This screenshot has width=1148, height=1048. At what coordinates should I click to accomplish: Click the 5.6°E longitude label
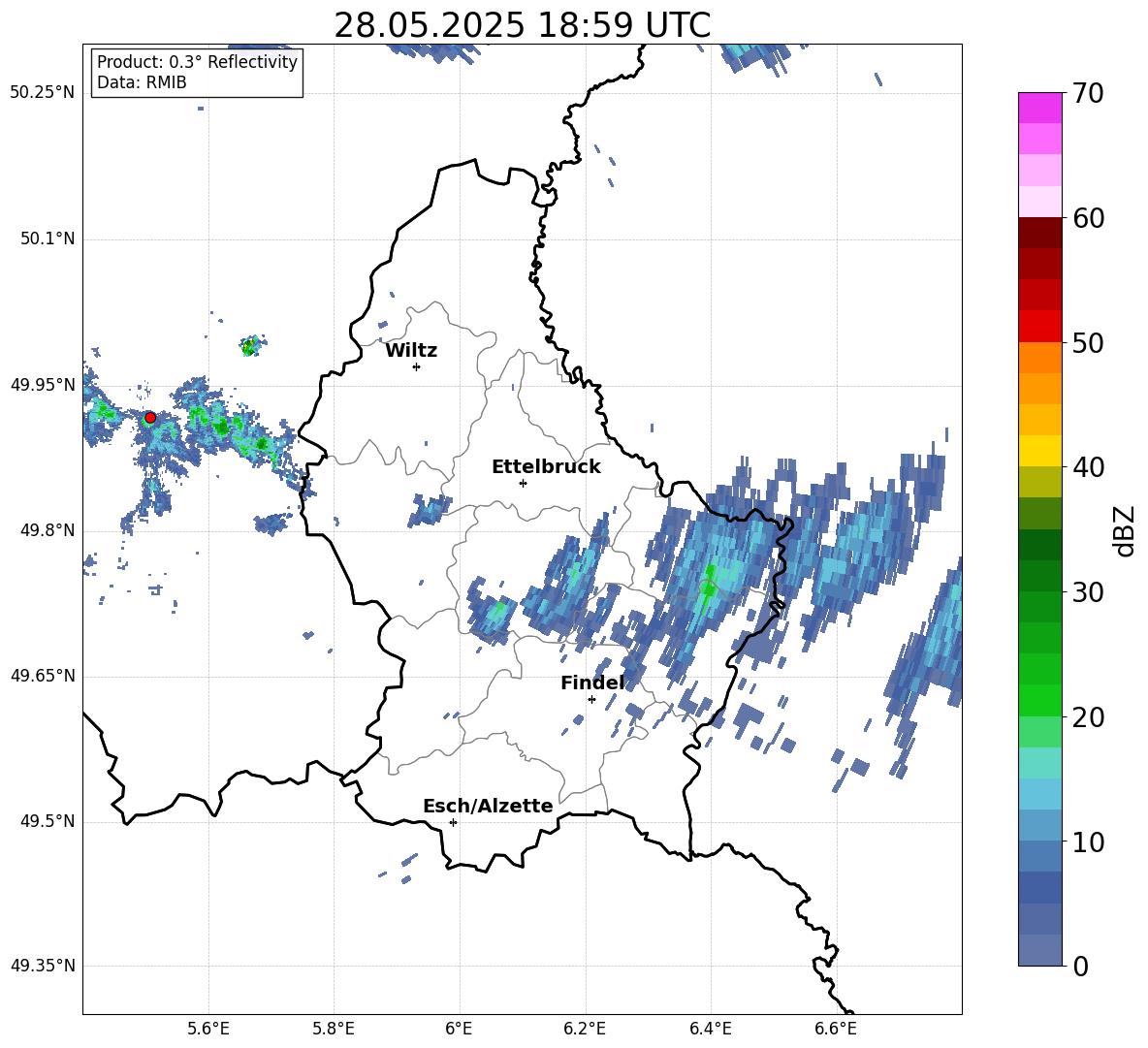point(208,1029)
